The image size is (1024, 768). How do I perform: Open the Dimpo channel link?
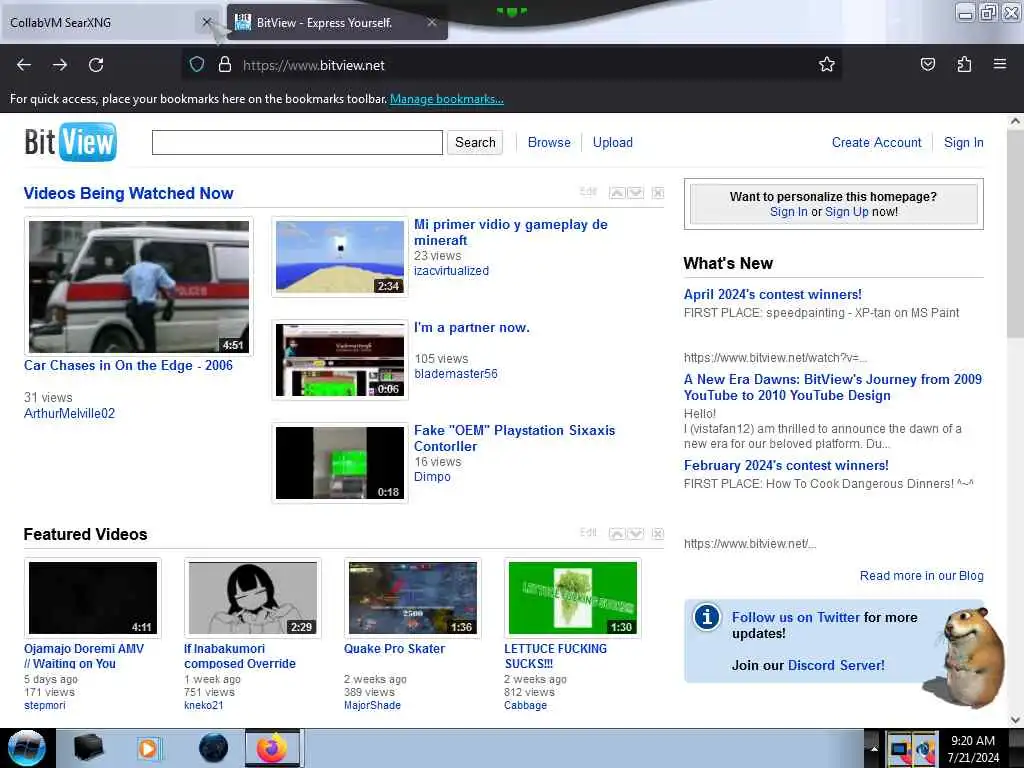432,477
